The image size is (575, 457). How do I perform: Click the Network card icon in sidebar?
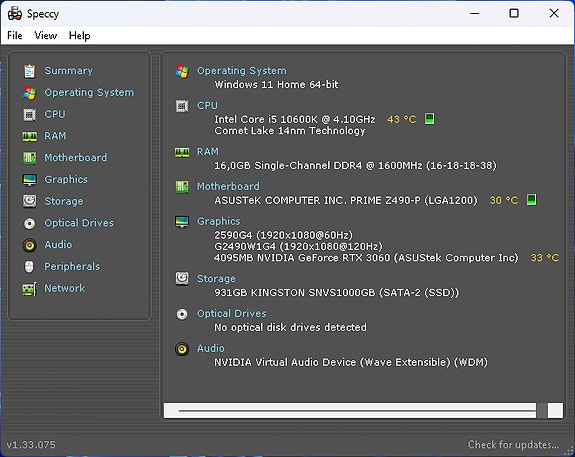pyautogui.click(x=29, y=289)
